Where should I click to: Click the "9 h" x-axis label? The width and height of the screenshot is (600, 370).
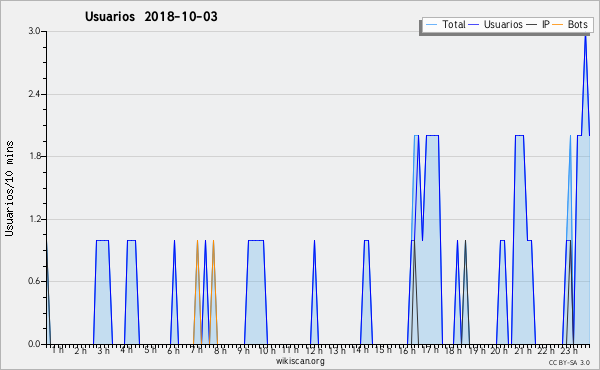click(243, 350)
